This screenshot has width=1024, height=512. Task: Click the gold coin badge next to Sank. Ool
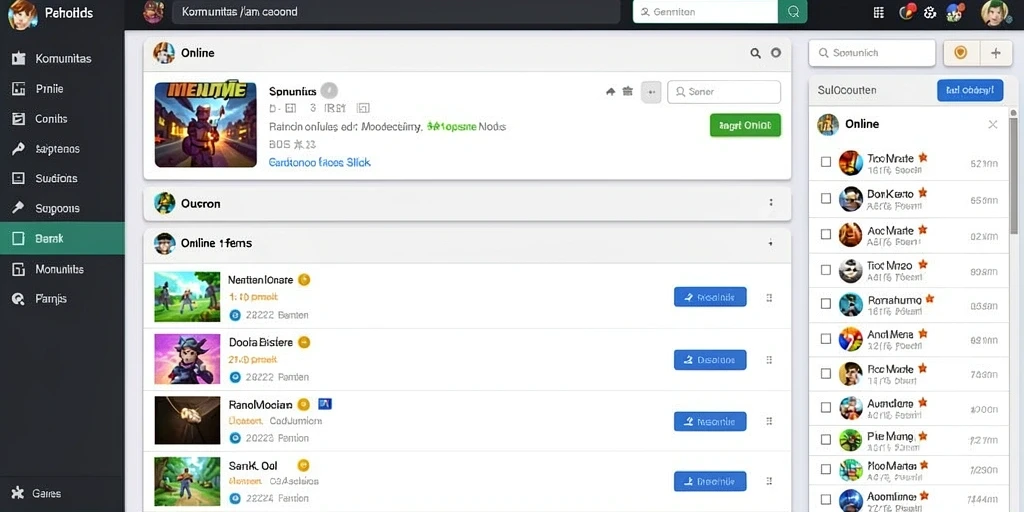303,466
